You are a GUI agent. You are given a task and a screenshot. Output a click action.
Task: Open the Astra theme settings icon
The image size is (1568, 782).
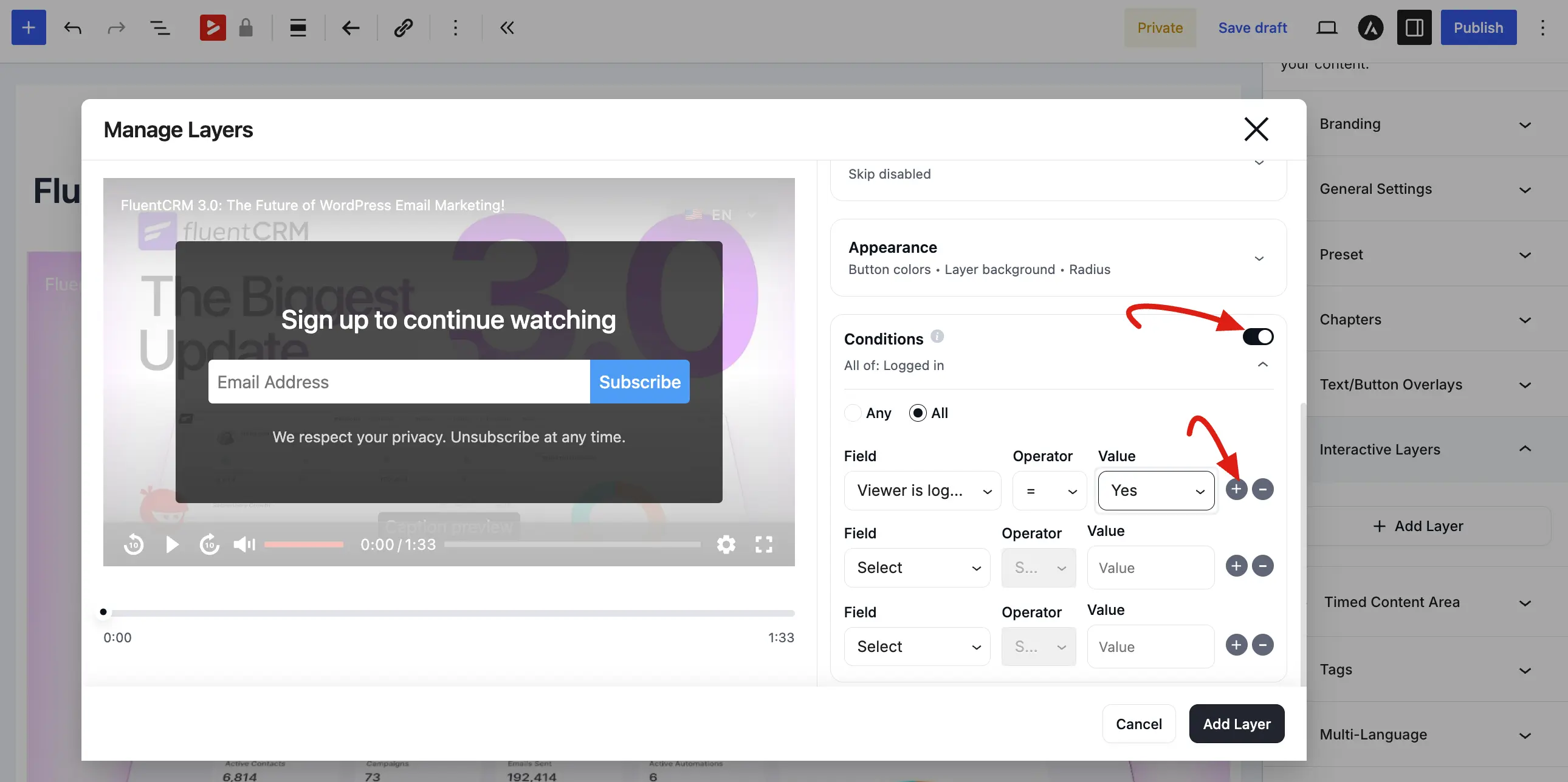1370,27
